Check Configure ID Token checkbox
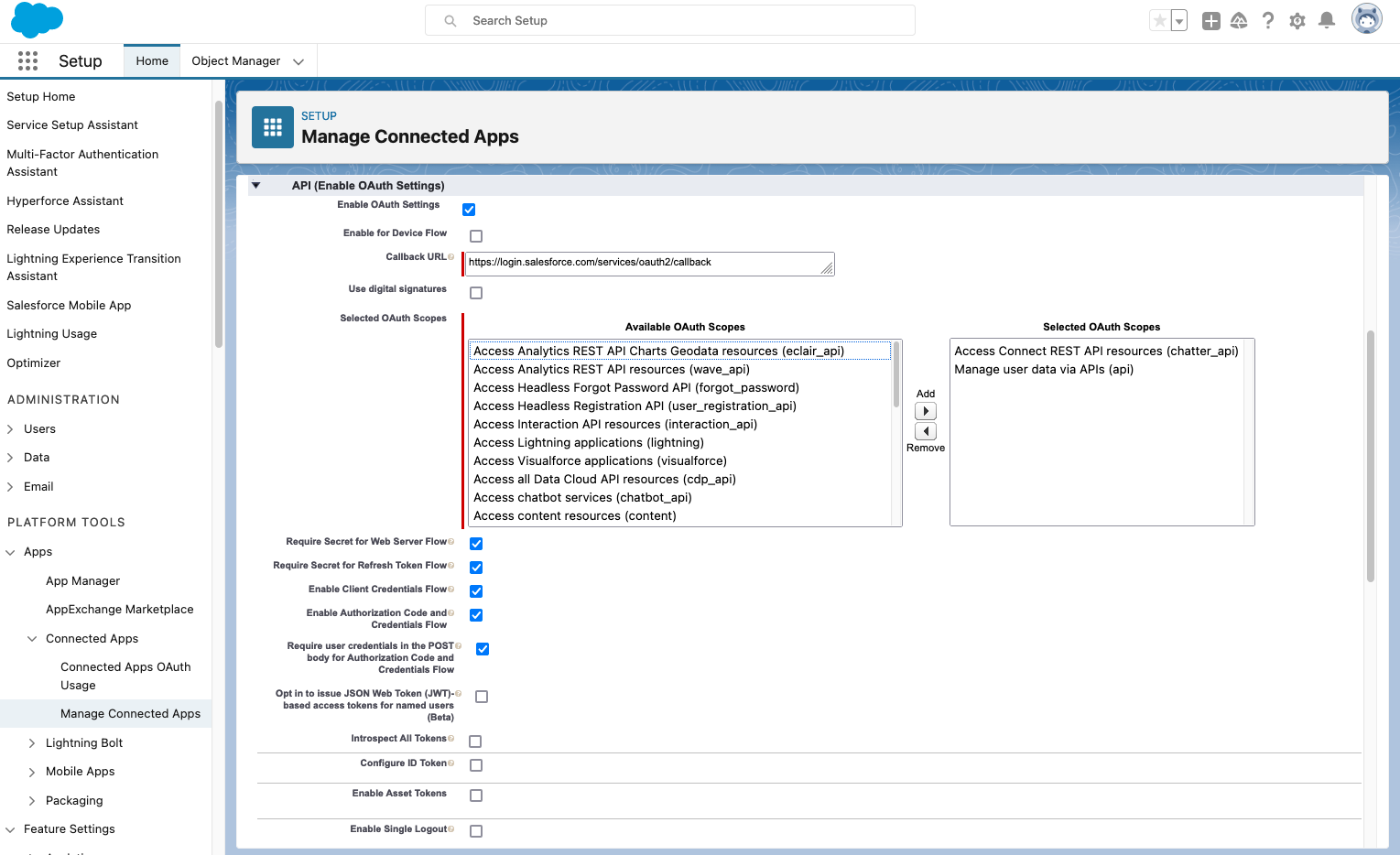Screen dimensions: 1400x855 (476, 765)
